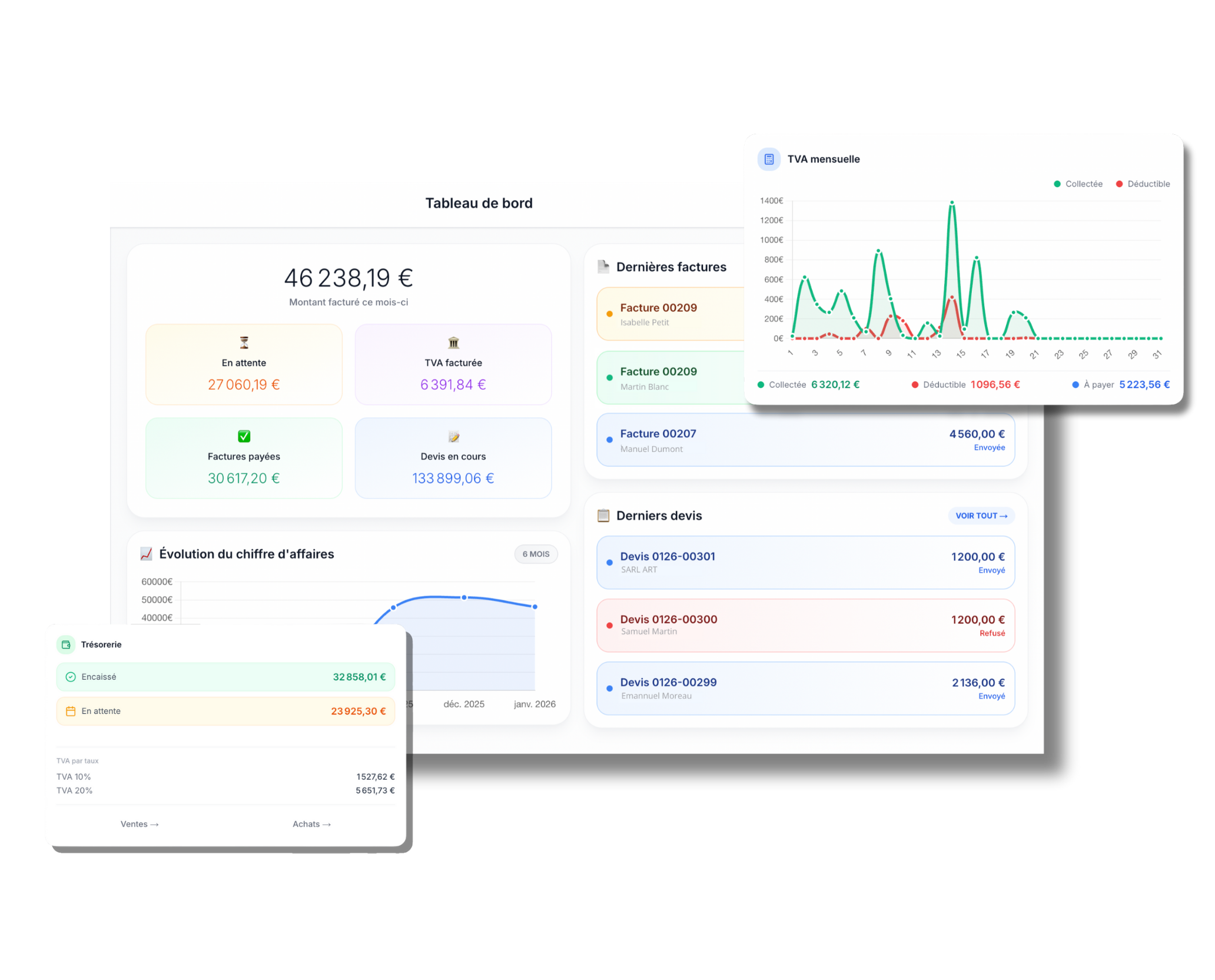Follow the Ventes arrow link
Image resolution: width=1215 pixels, height=980 pixels.
tap(140, 824)
